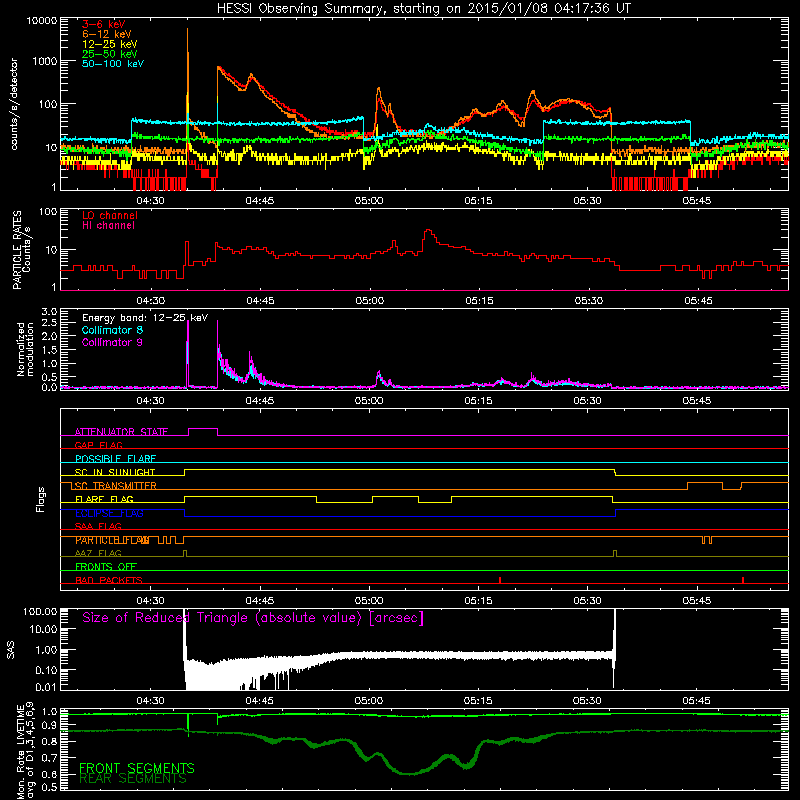Screen dimensions: 800x800
Task: Click the FRONTS OFF flag label
Action: [x=106, y=567]
